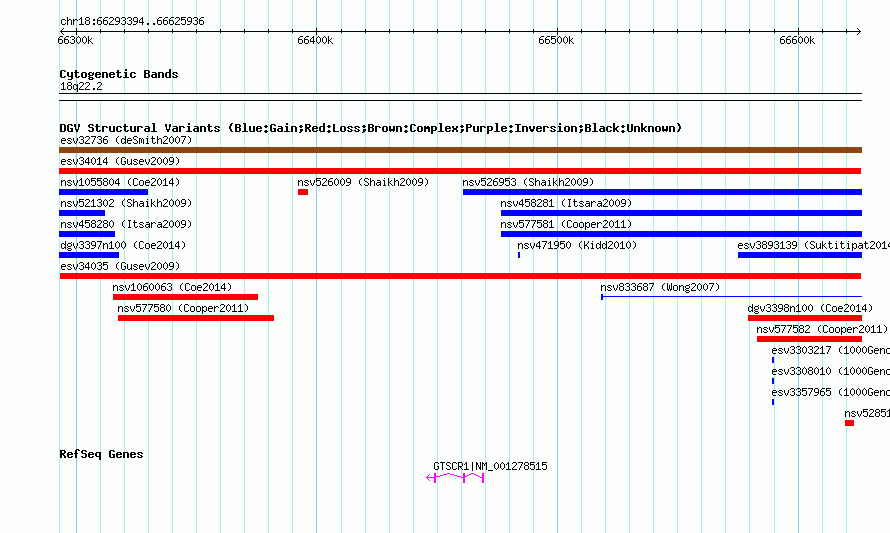This screenshot has height=533, width=890.
Task: Open the nsv577580 (Cooper2011) label
Action: (183, 308)
